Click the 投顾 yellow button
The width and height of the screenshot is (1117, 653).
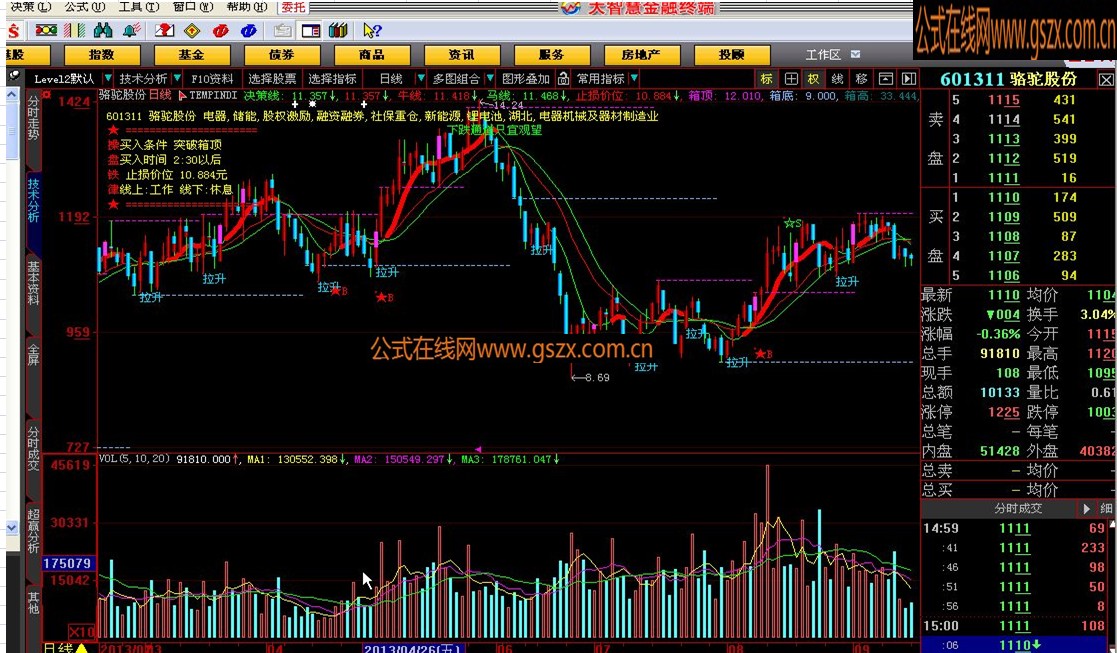[732, 55]
